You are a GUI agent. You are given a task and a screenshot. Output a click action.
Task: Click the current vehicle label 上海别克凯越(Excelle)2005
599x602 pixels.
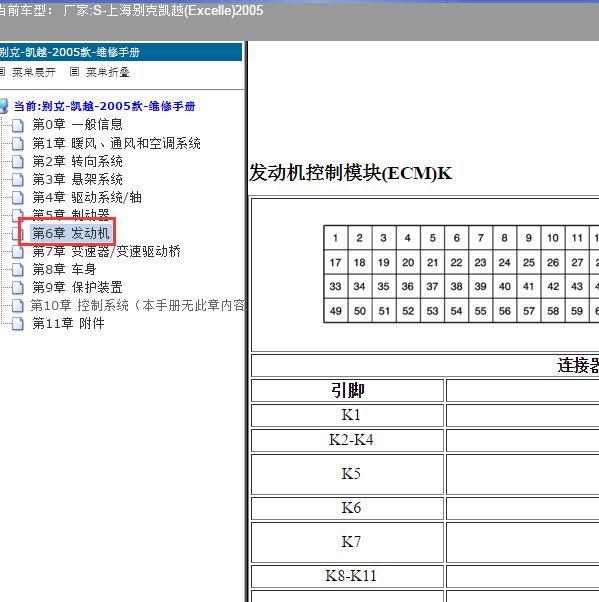pos(184,10)
